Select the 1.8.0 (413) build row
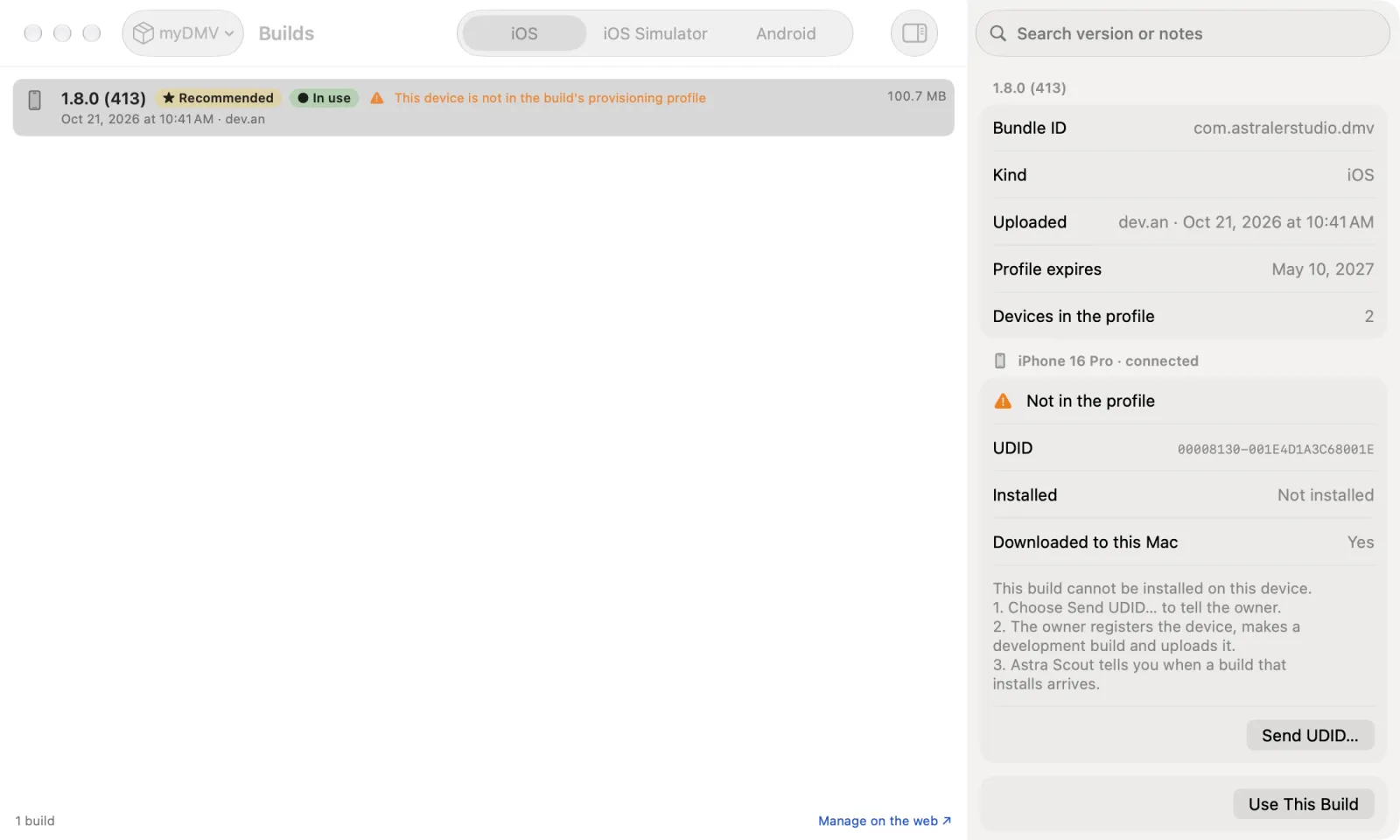Screen dimensions: 1400x840 click(x=483, y=108)
